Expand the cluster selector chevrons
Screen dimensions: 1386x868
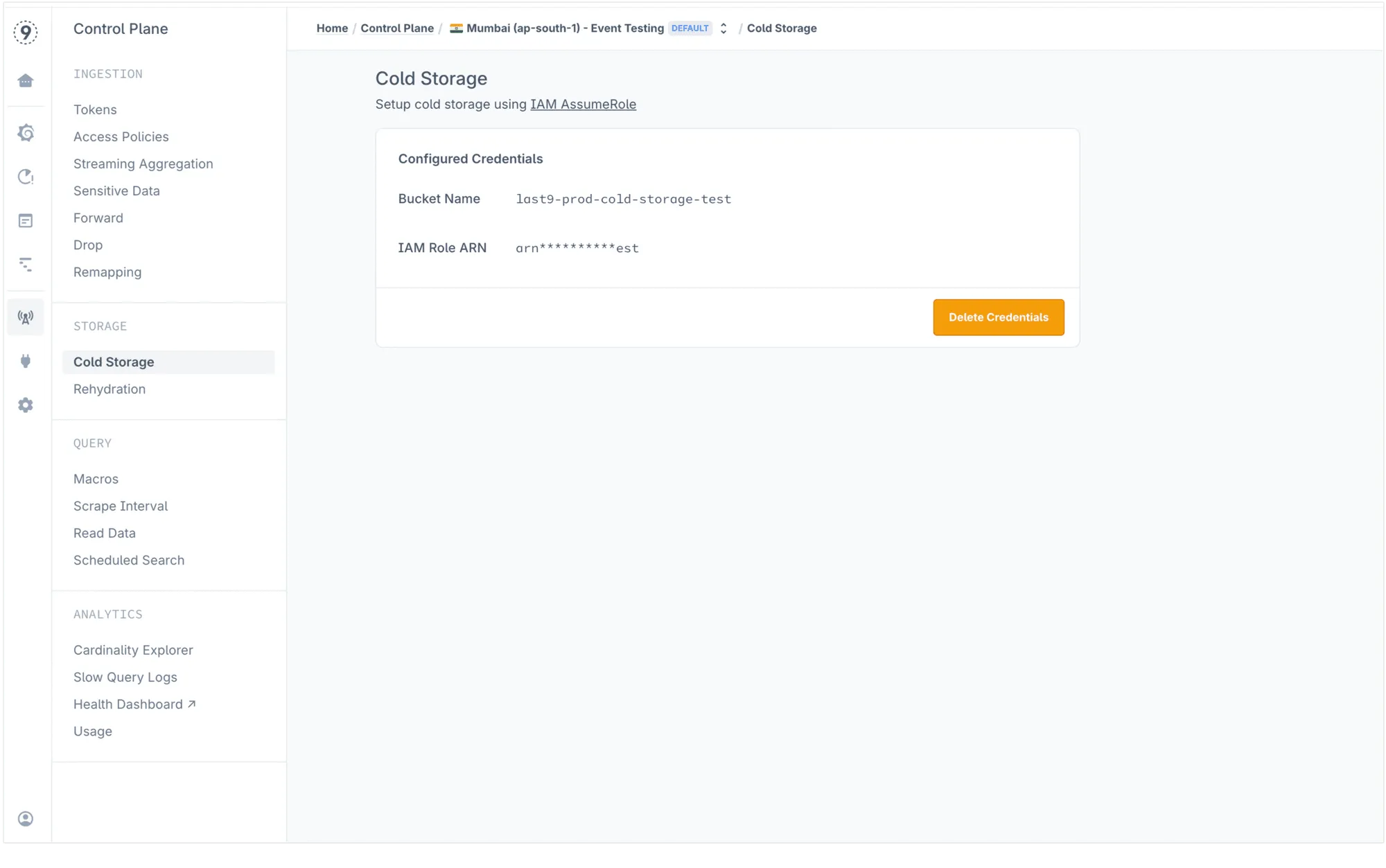point(723,28)
